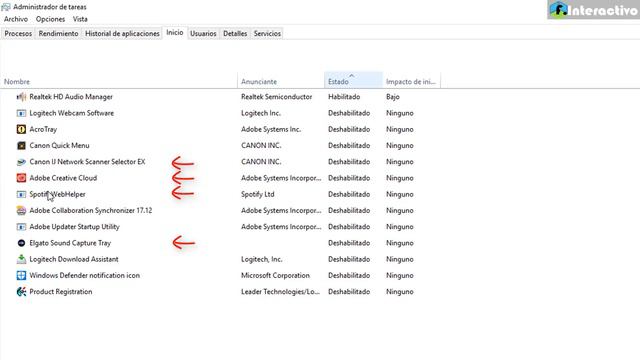Select the Realtek HD Audio Manager row name
Screen dimensions: 640x360
point(71,97)
